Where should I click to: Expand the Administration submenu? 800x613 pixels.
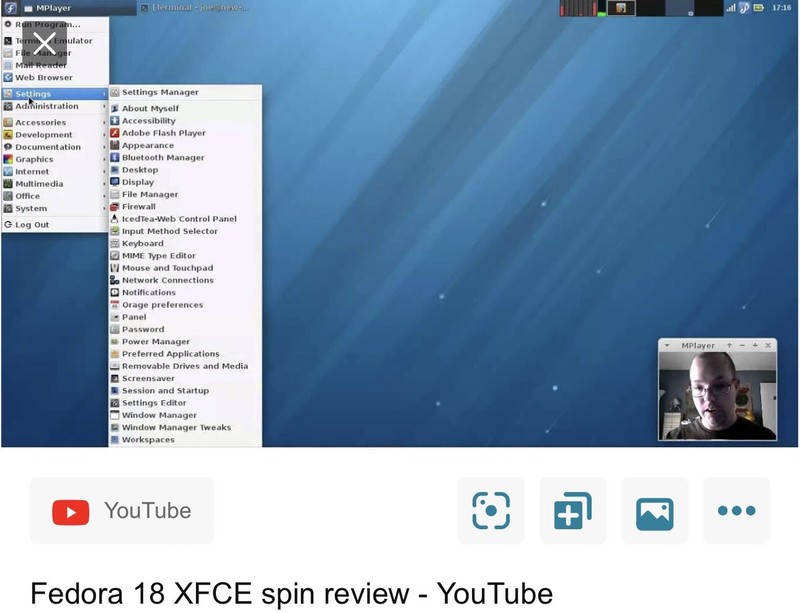pyautogui.click(x=55, y=106)
